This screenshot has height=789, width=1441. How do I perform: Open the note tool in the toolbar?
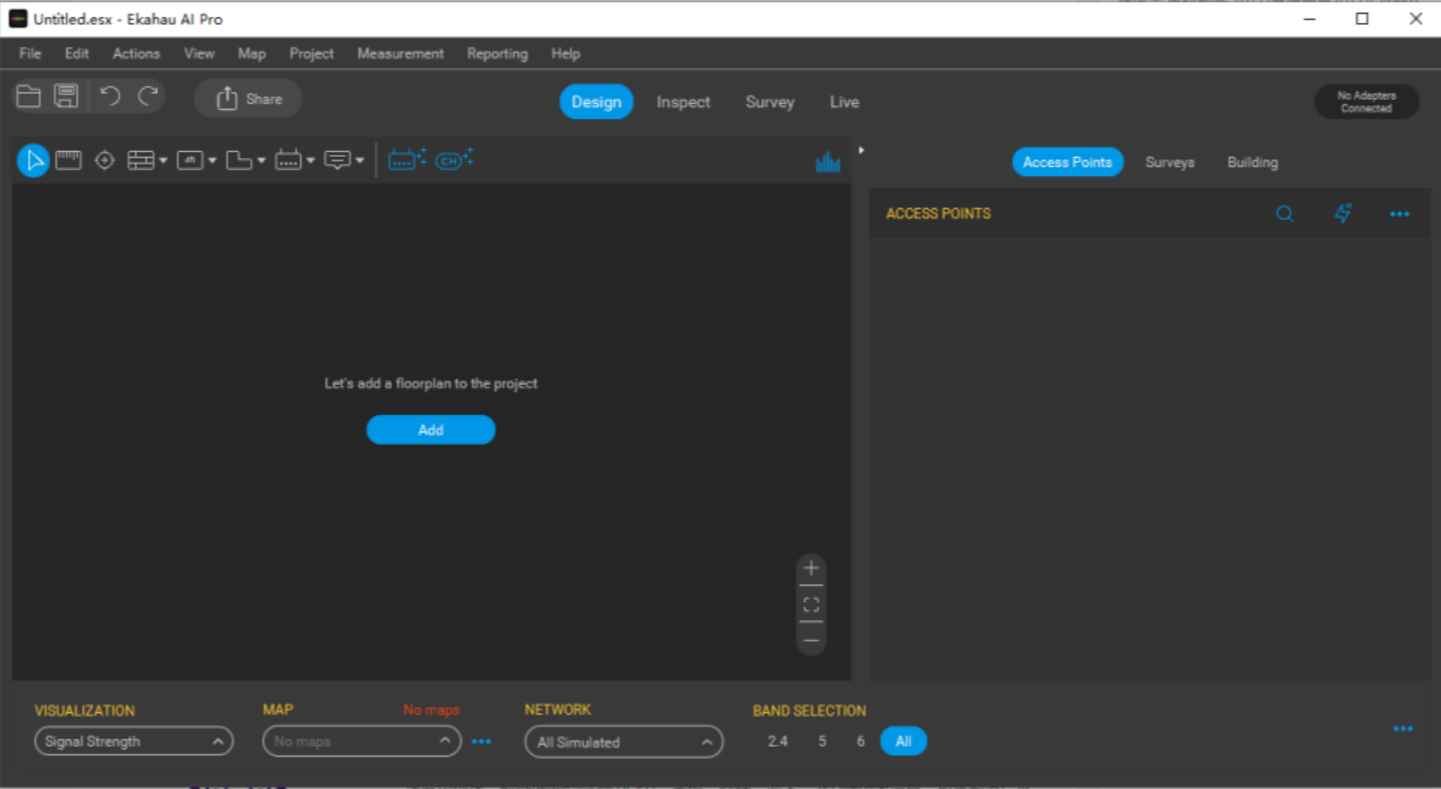[337, 159]
